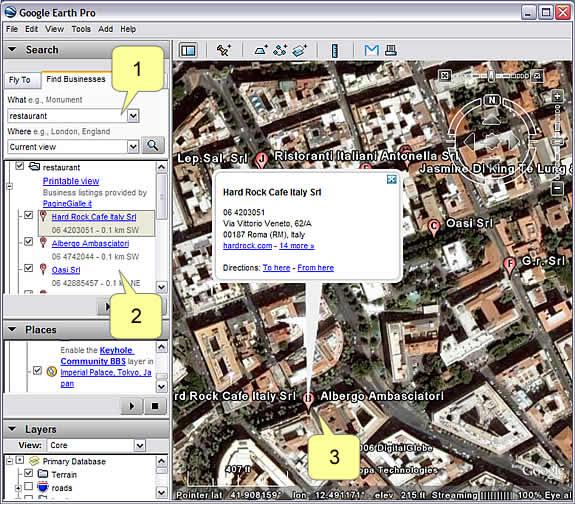
Task: Open the Edit menu
Action: (32, 29)
